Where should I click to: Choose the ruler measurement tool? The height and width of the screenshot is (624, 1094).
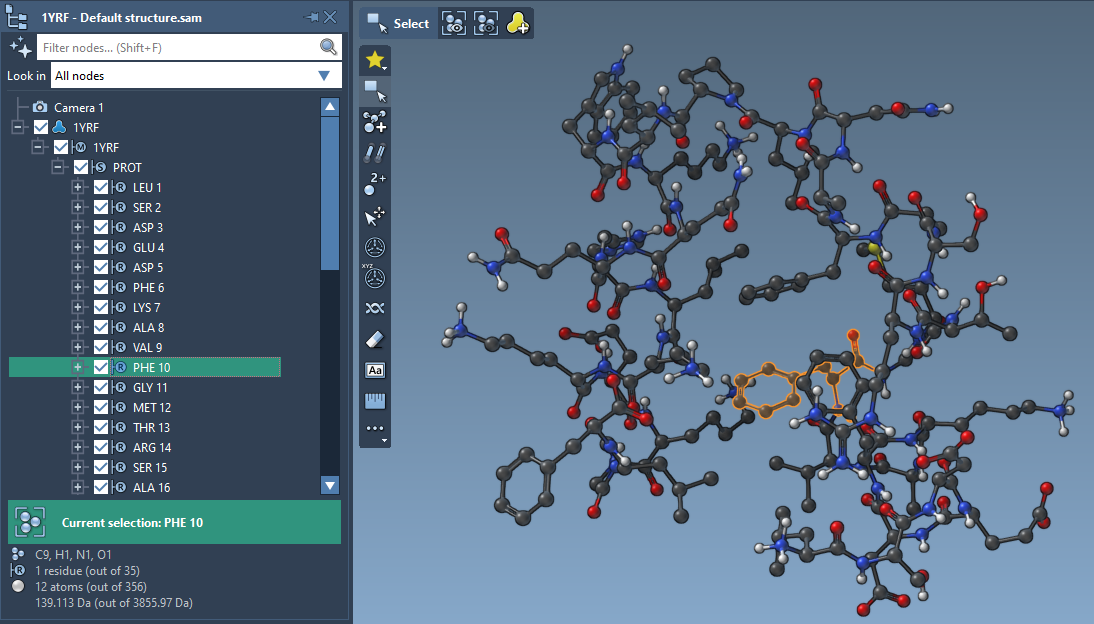click(x=375, y=401)
